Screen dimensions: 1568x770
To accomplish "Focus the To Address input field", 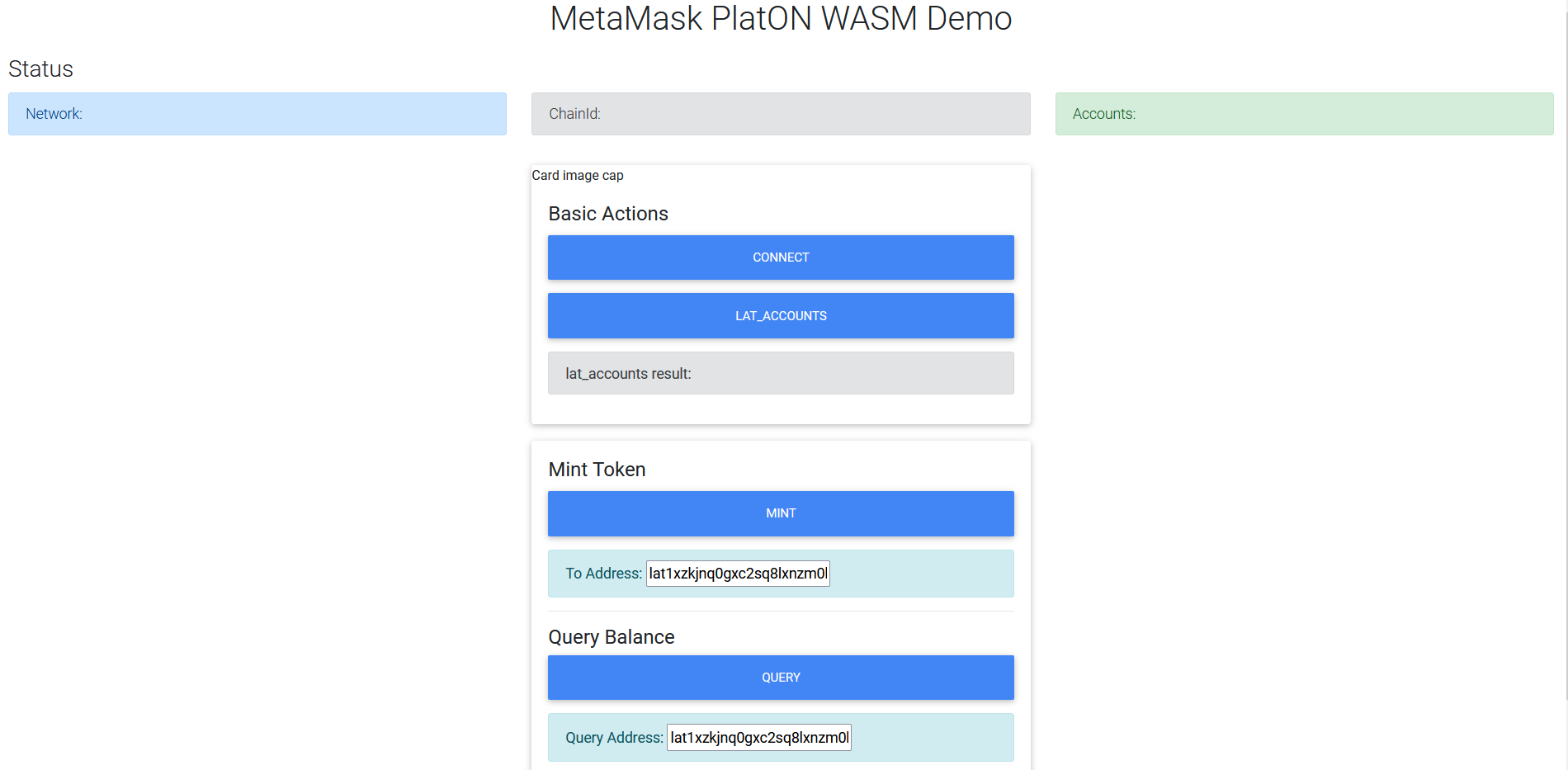I will pos(738,574).
